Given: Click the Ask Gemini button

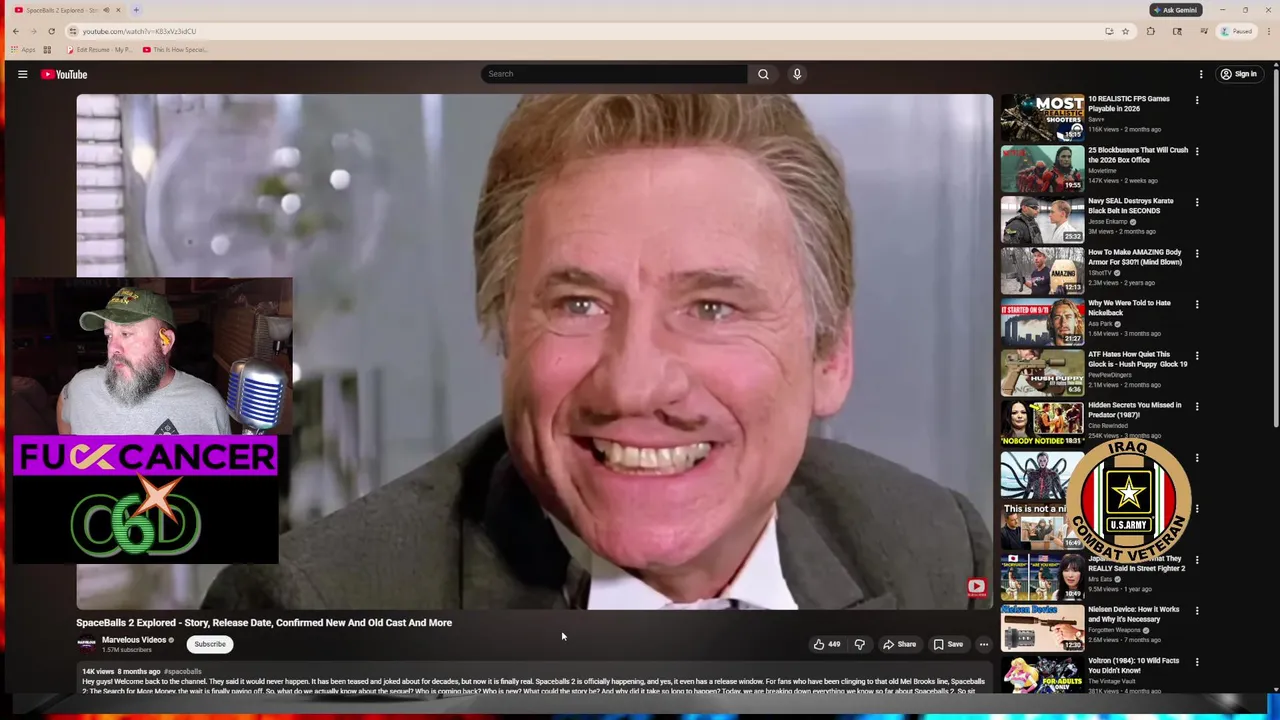Looking at the screenshot, I should point(1175,10).
